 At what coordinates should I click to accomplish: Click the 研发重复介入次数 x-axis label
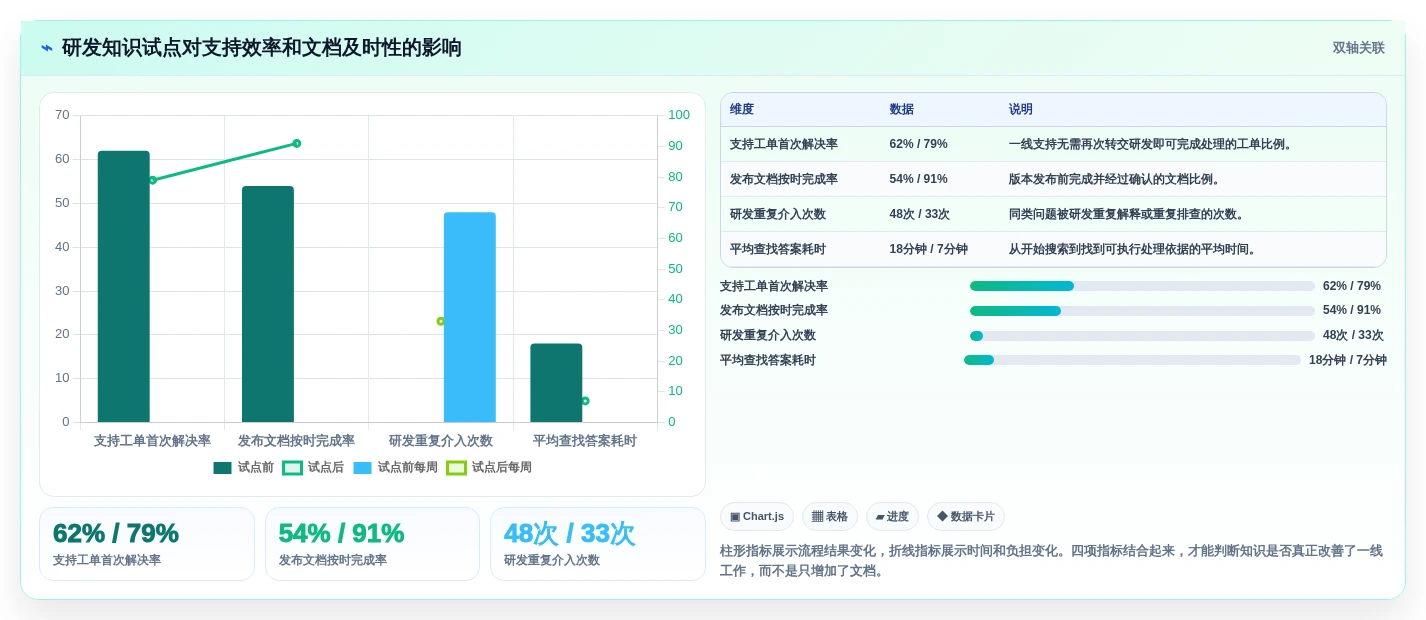pos(441,441)
